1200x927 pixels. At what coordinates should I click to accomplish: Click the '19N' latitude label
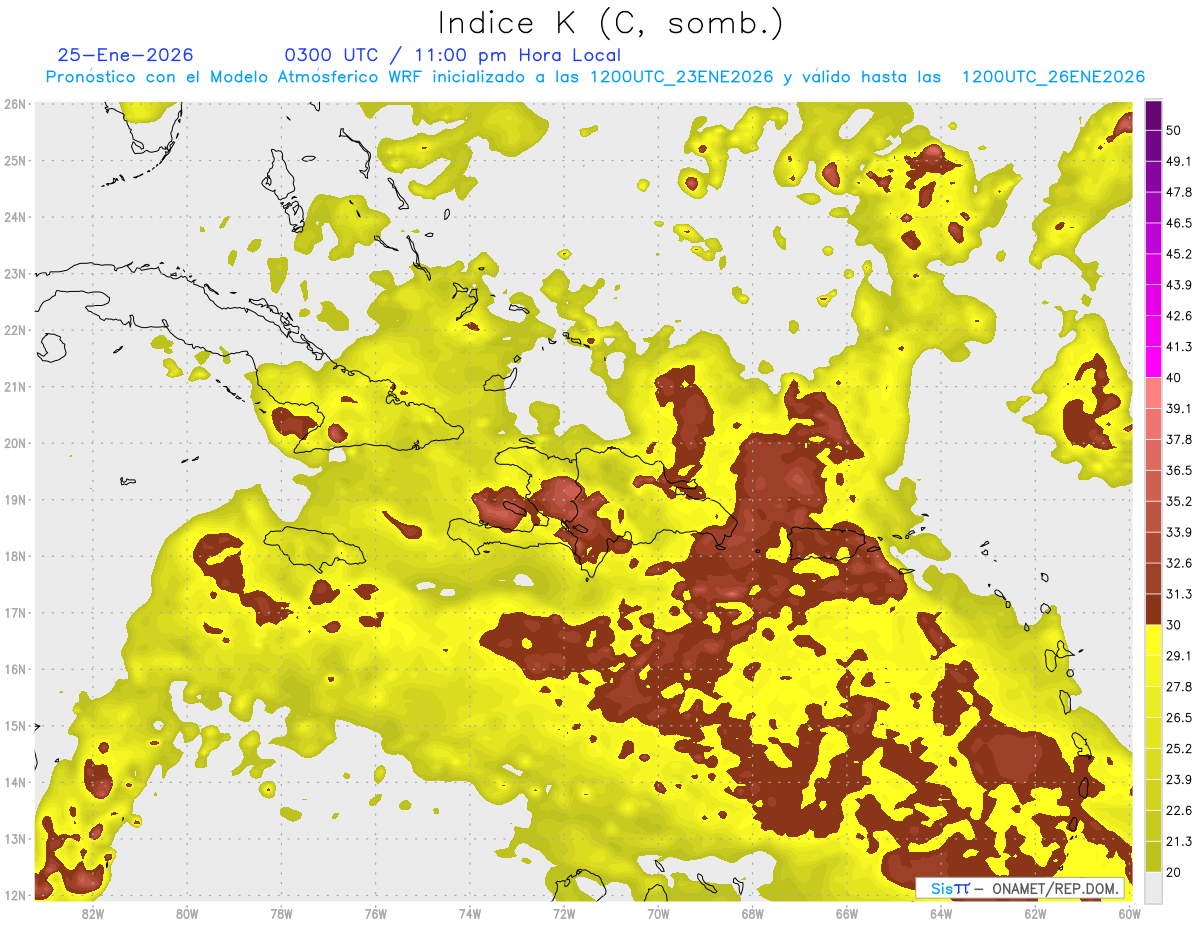point(15,499)
